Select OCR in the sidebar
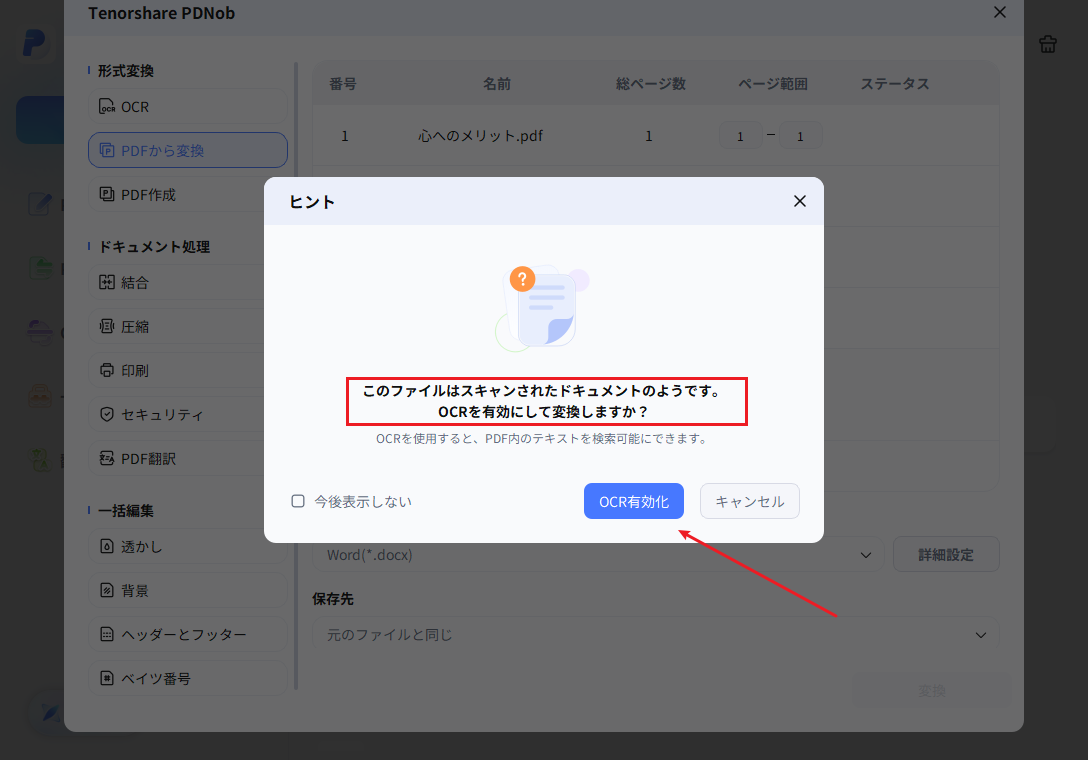 [x=188, y=107]
